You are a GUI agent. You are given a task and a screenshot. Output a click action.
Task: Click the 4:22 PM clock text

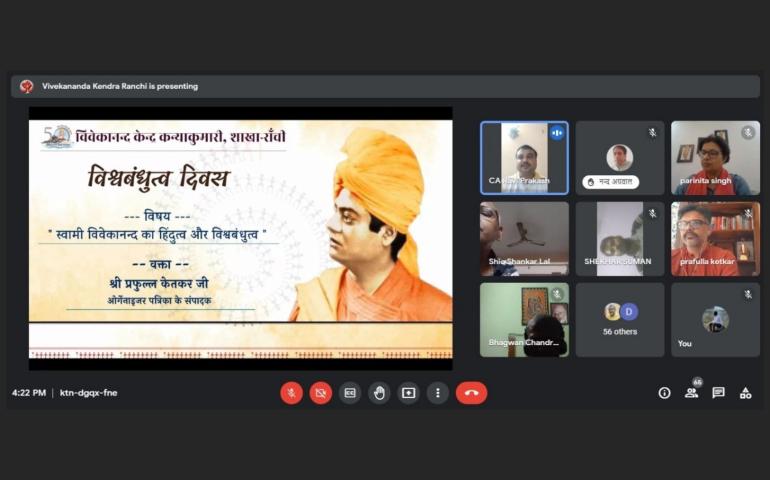coord(29,393)
